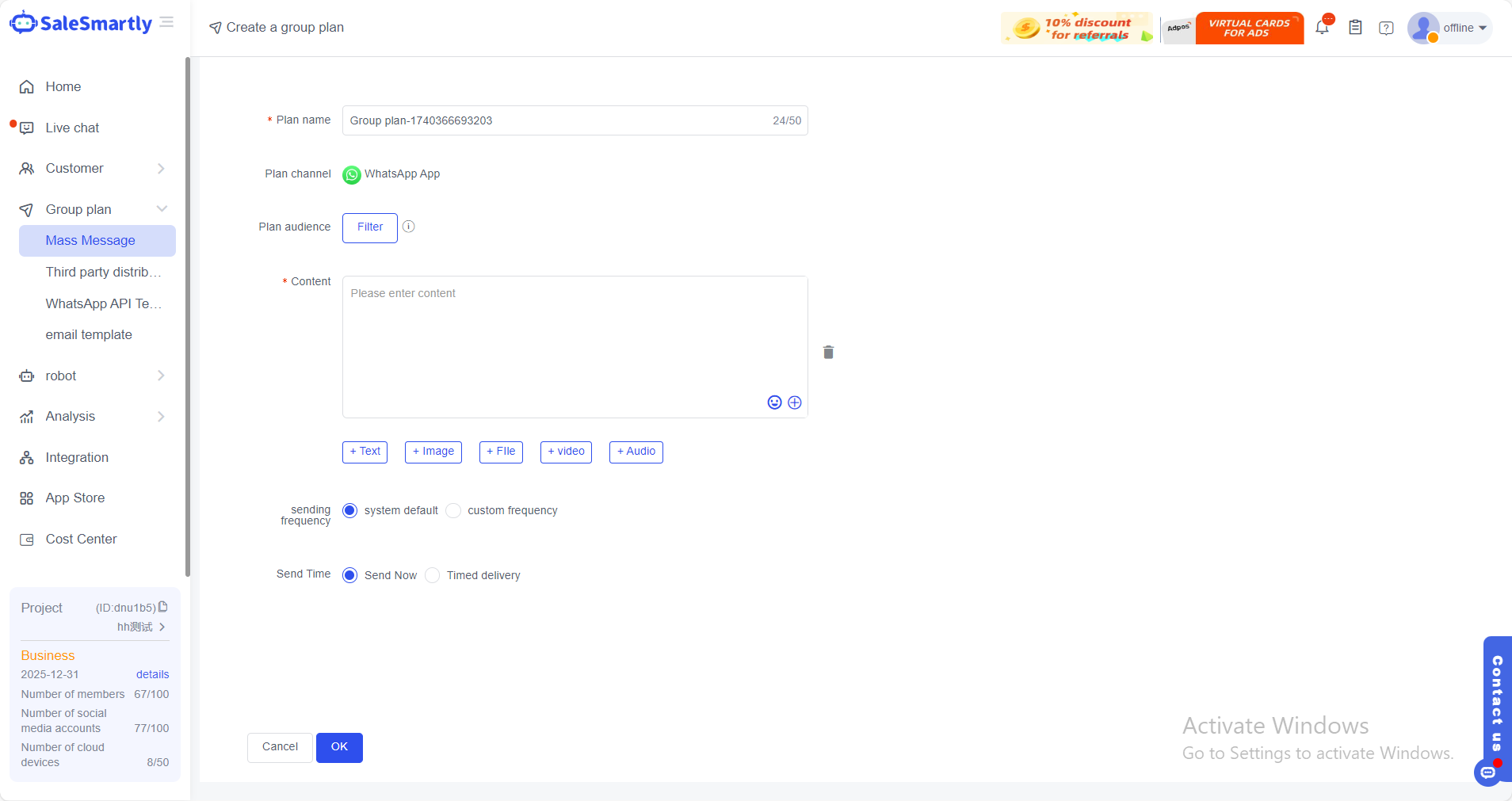1512x801 pixels.
Task: Open Third party distribution menu item
Action: coord(103,272)
